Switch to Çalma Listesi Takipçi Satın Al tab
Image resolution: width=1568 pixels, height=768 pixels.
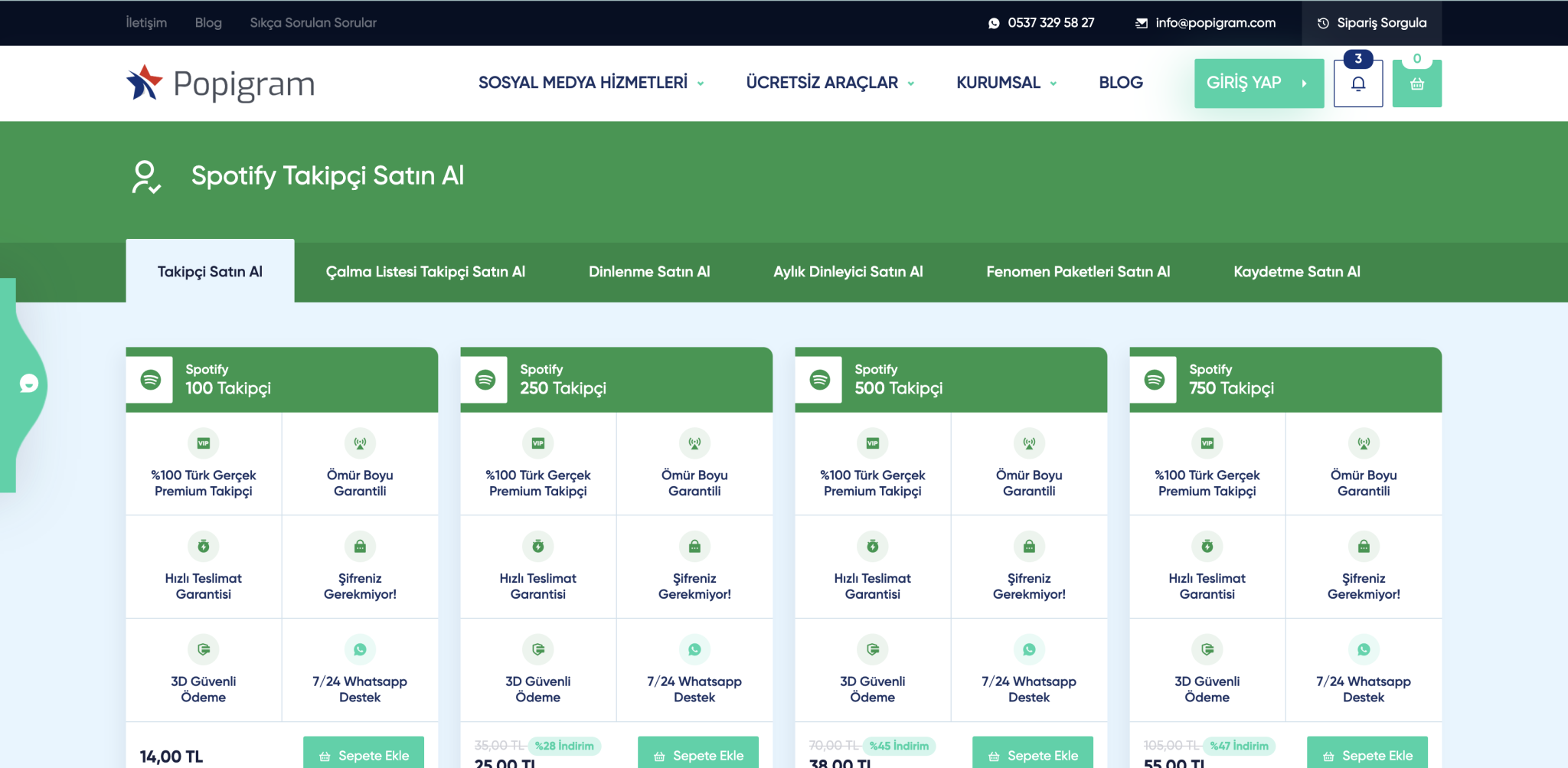[426, 272]
